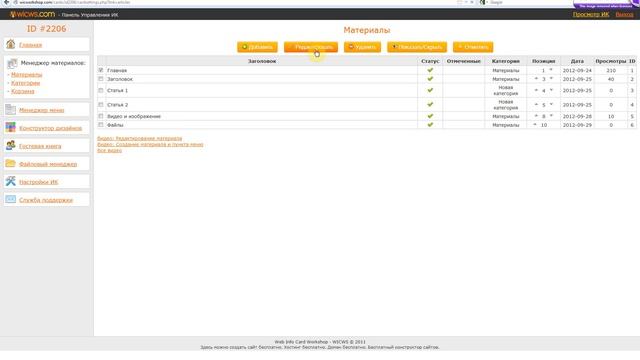Image resolution: width=640 pixels, height=360 pixels.
Task: Click the browser address bar URL
Action: point(75,2)
